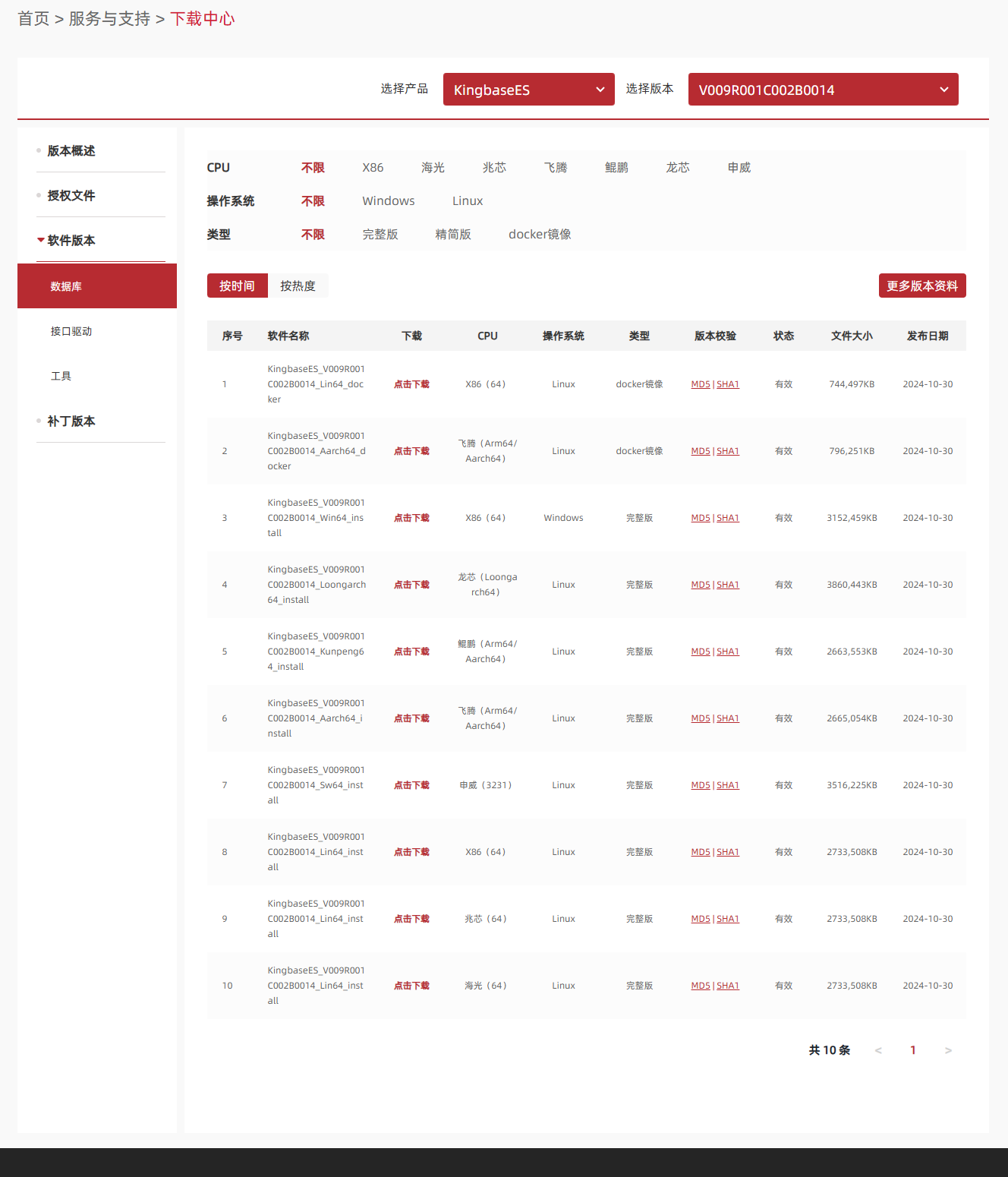The height and width of the screenshot is (1177, 1008).
Task: Filter operating system by Windows
Action: coord(389,200)
